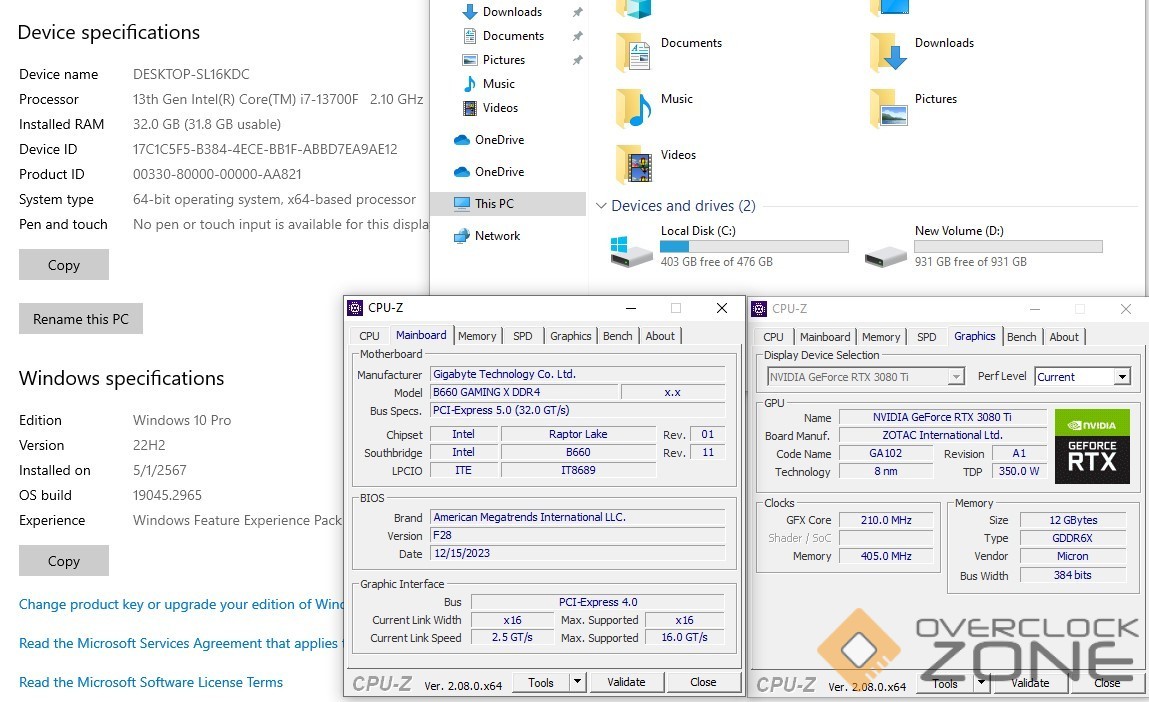Image resolution: width=1149 pixels, height=702 pixels.
Task: Open the Music folder icon in main pane
Action: point(634,107)
